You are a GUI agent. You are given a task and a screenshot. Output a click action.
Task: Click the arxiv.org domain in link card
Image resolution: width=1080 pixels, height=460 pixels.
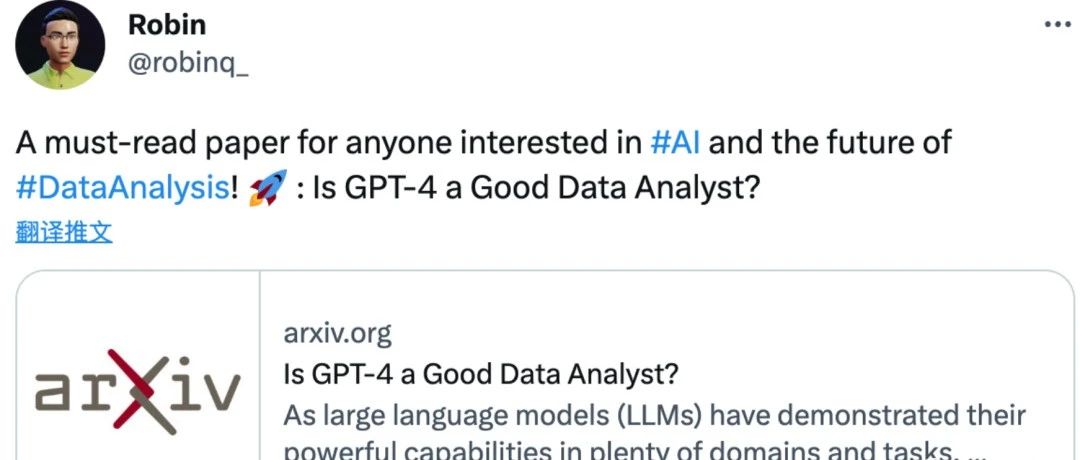point(338,331)
